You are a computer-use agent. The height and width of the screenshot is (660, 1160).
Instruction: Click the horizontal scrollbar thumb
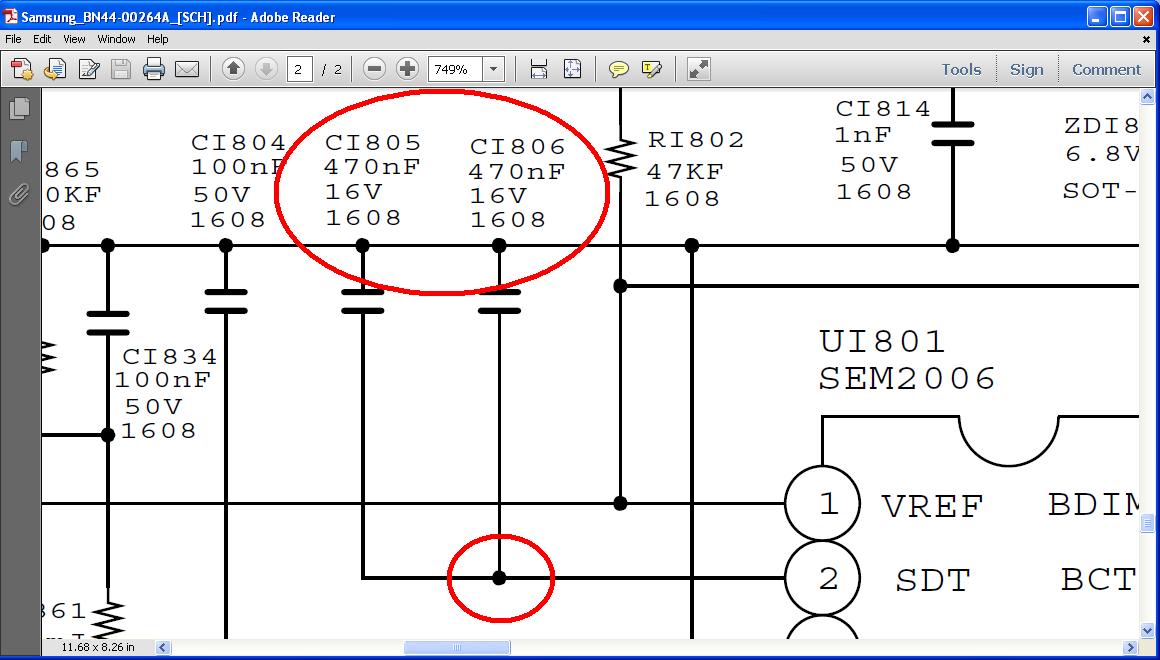pyautogui.click(x=456, y=647)
